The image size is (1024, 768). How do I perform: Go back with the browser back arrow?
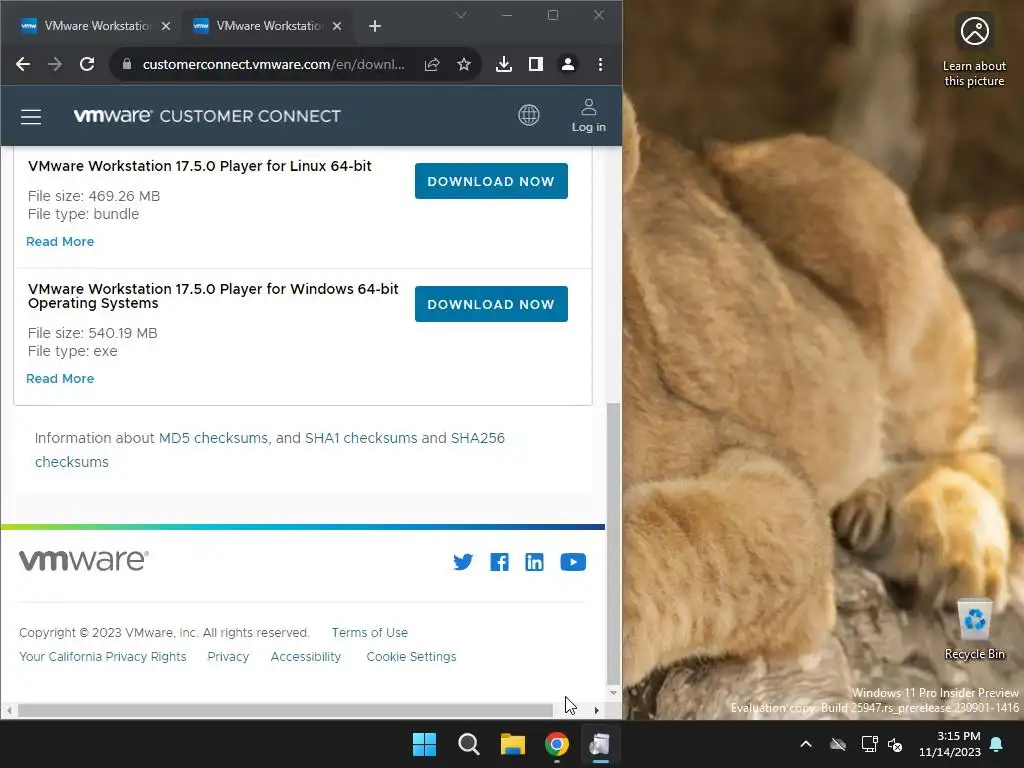point(23,64)
